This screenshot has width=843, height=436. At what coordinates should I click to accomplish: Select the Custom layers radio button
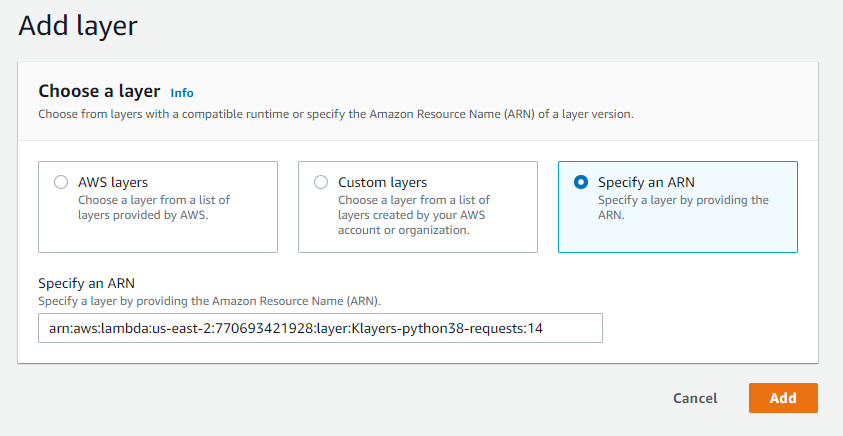pos(321,183)
